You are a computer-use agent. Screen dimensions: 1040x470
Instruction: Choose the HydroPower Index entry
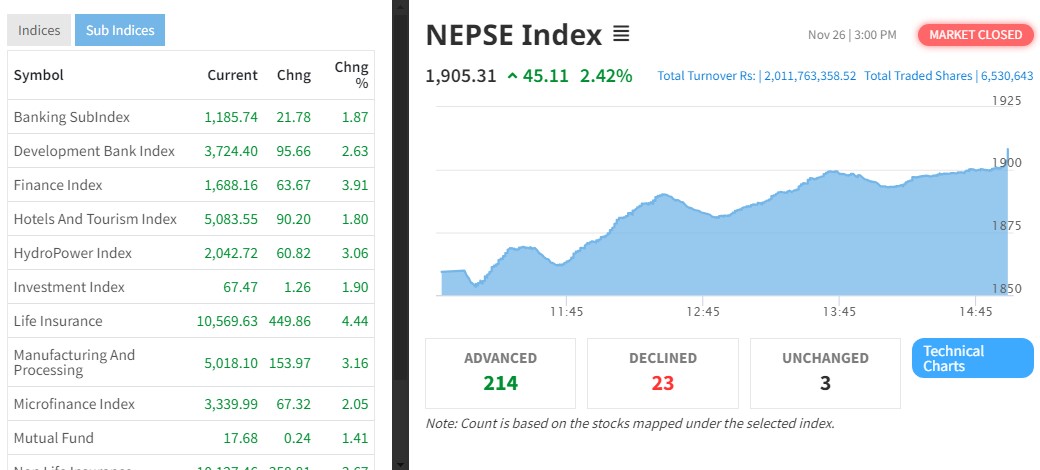pos(73,253)
